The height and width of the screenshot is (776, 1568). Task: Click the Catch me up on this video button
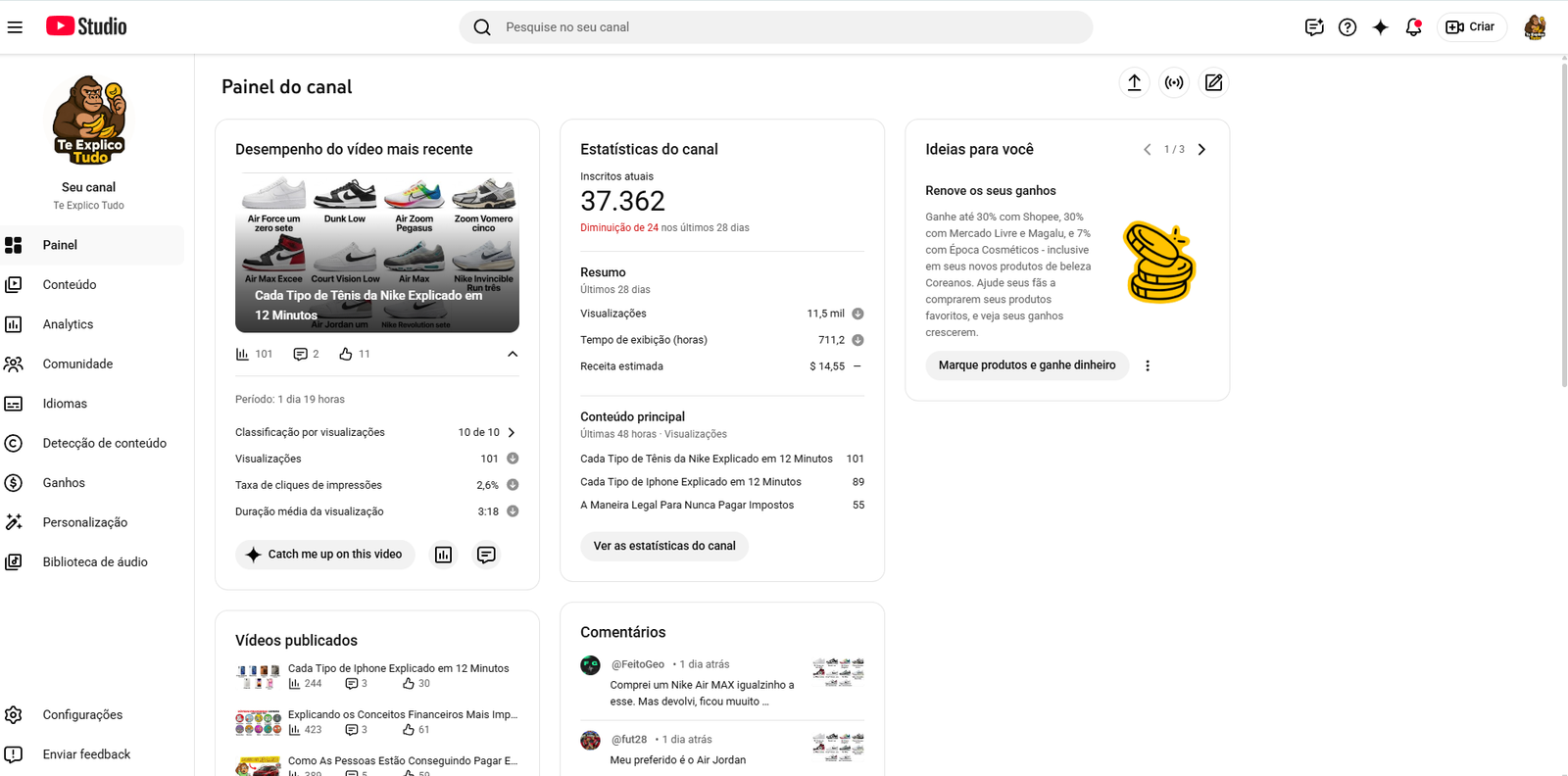325,555
